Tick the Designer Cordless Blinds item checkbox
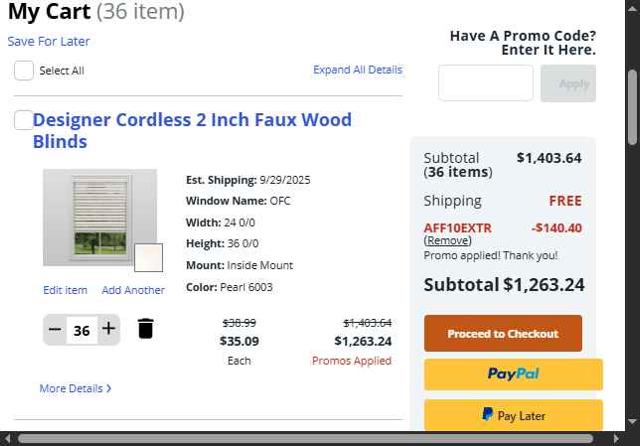The image size is (640, 446). coord(23,120)
